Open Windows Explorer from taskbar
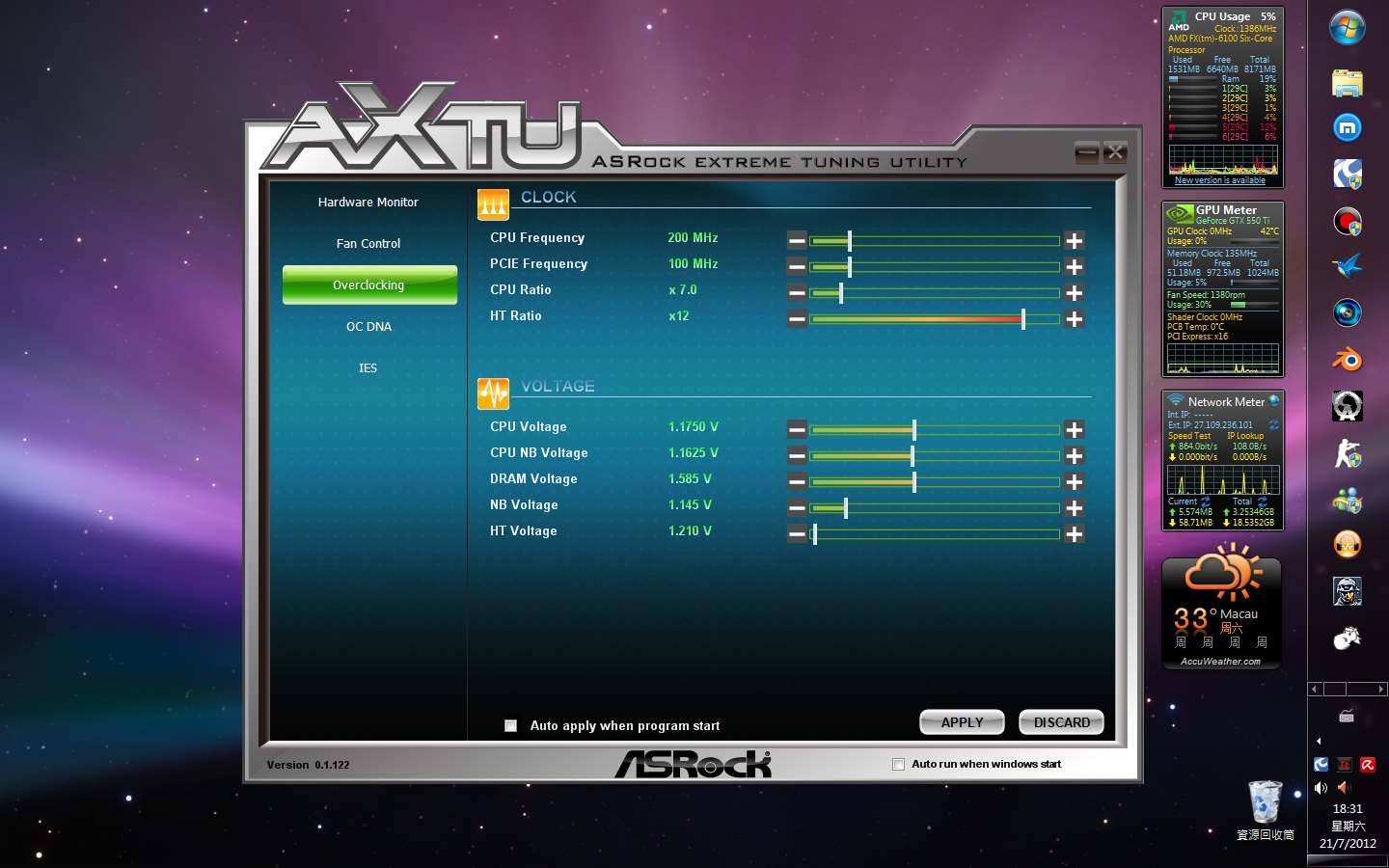1389x868 pixels. coord(1348,83)
